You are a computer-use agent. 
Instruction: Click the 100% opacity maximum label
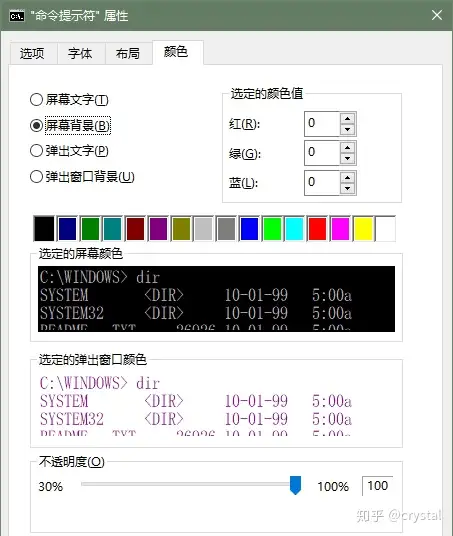coord(333,486)
